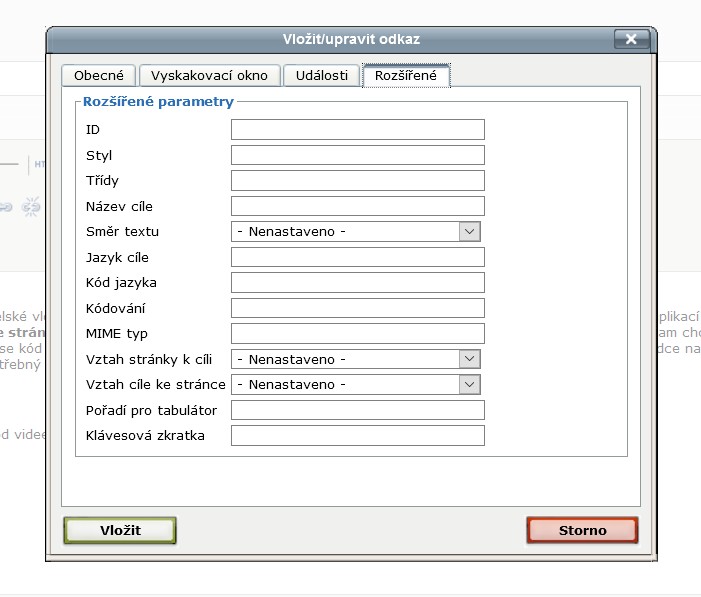The image size is (701, 597).
Task: Expand Vztah cíle ke stránce dropdown
Action: [x=356, y=384]
